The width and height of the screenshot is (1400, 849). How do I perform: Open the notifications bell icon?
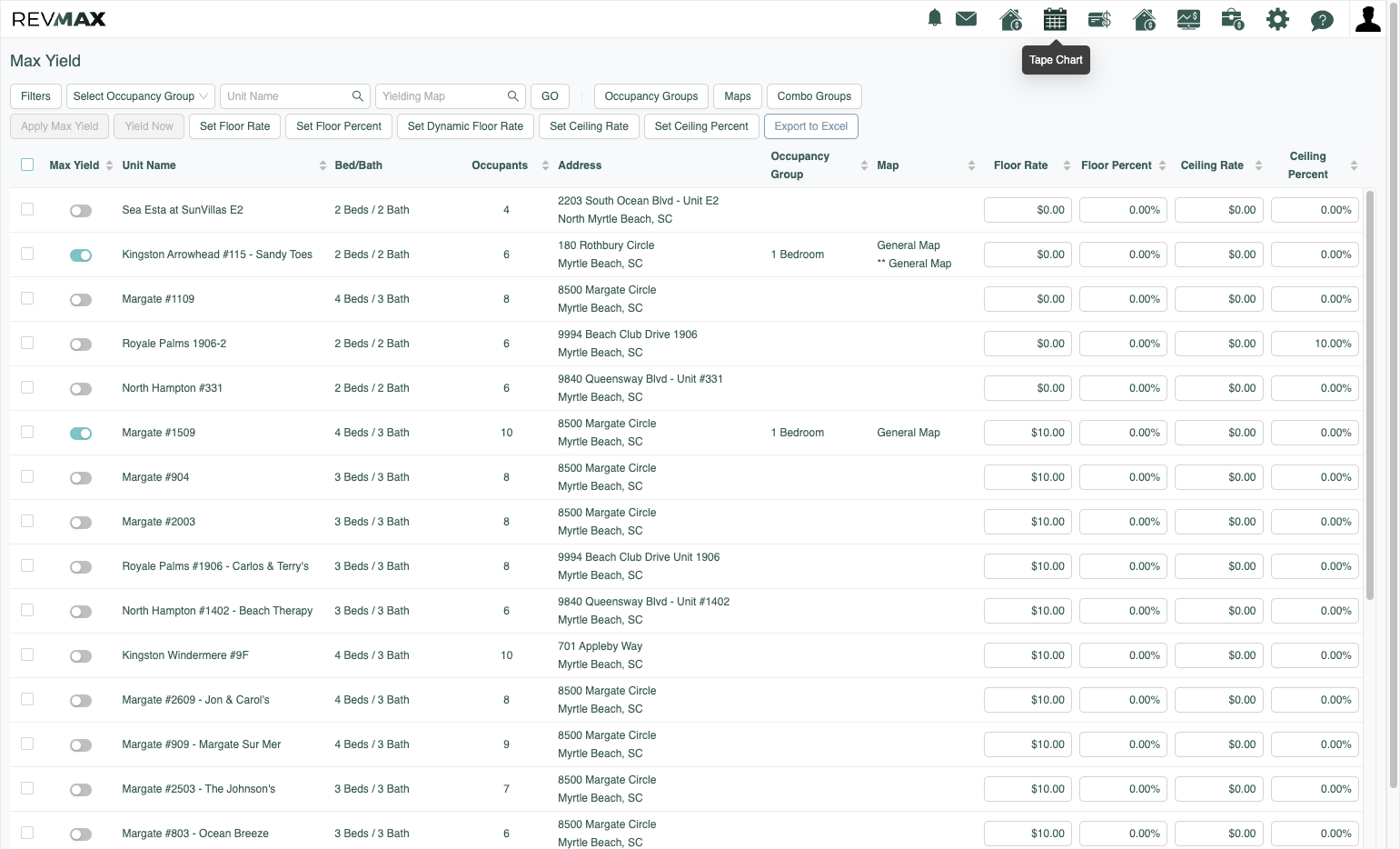click(x=934, y=18)
